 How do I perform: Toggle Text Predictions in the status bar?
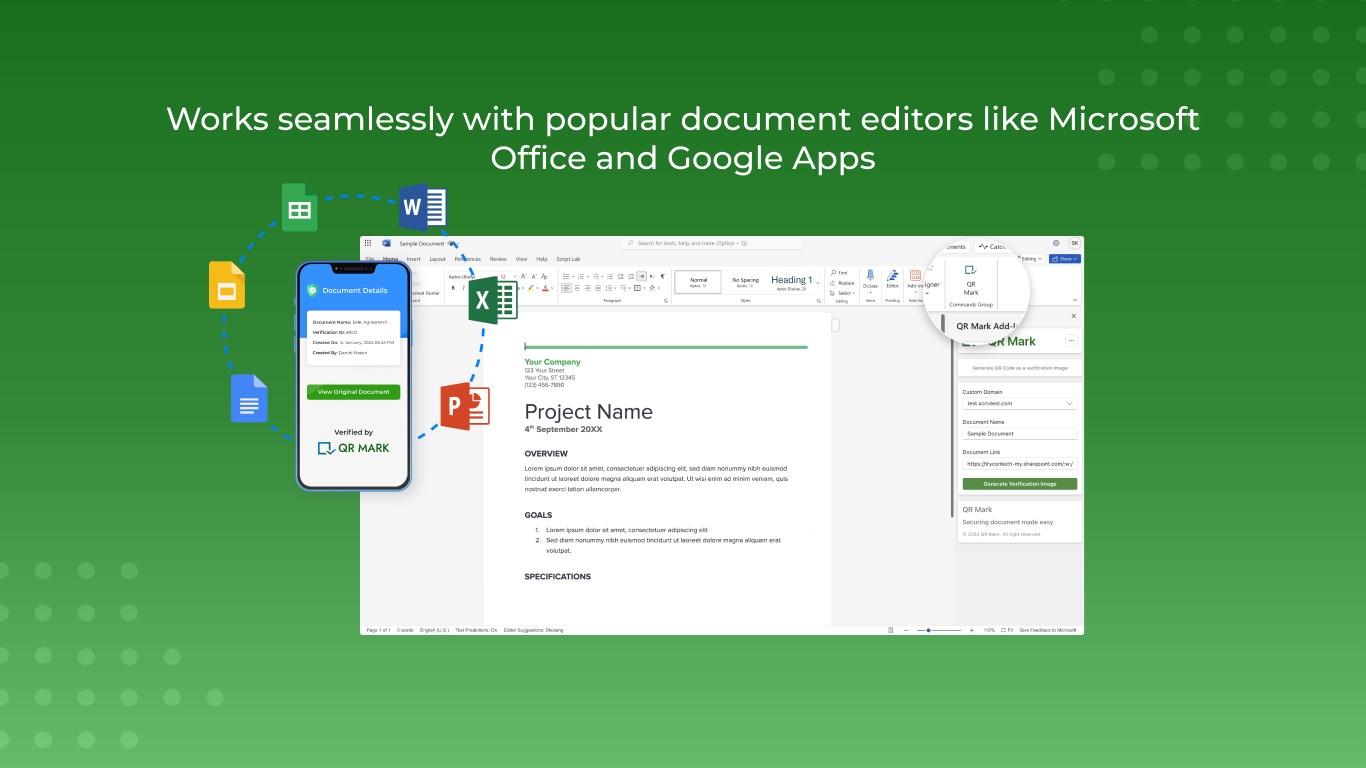476,630
